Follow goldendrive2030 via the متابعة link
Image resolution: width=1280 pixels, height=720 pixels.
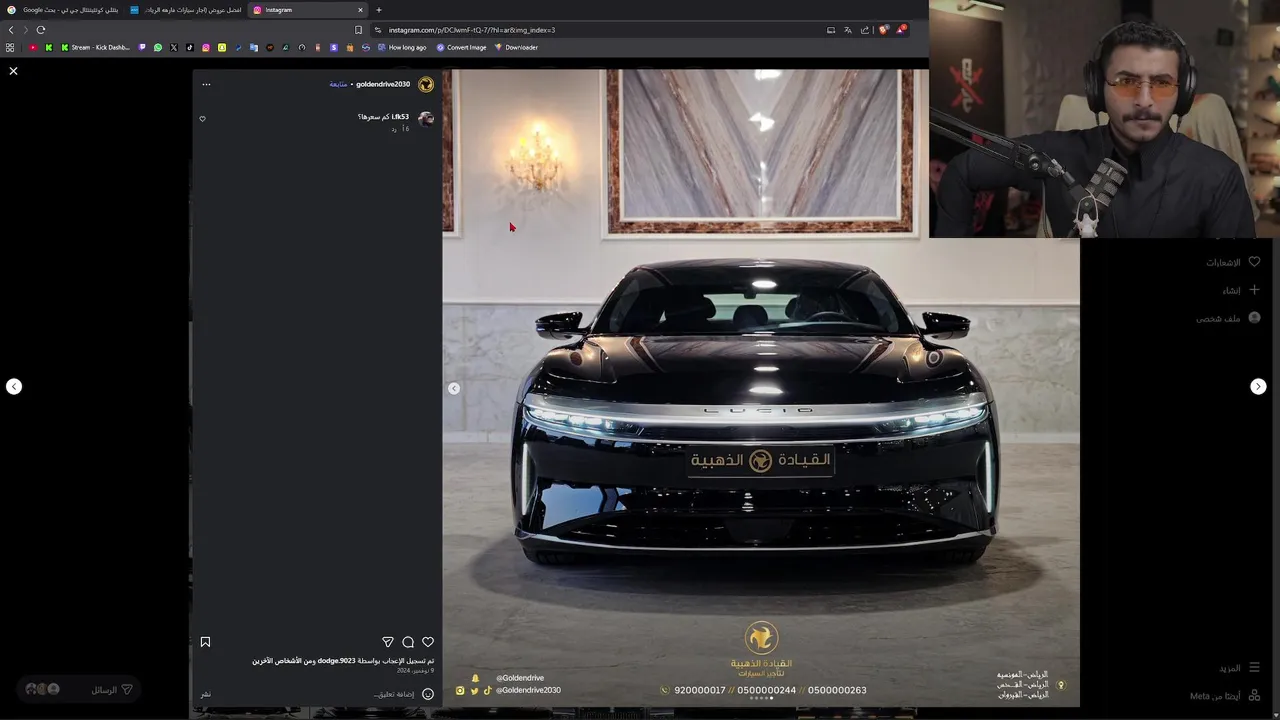(338, 84)
